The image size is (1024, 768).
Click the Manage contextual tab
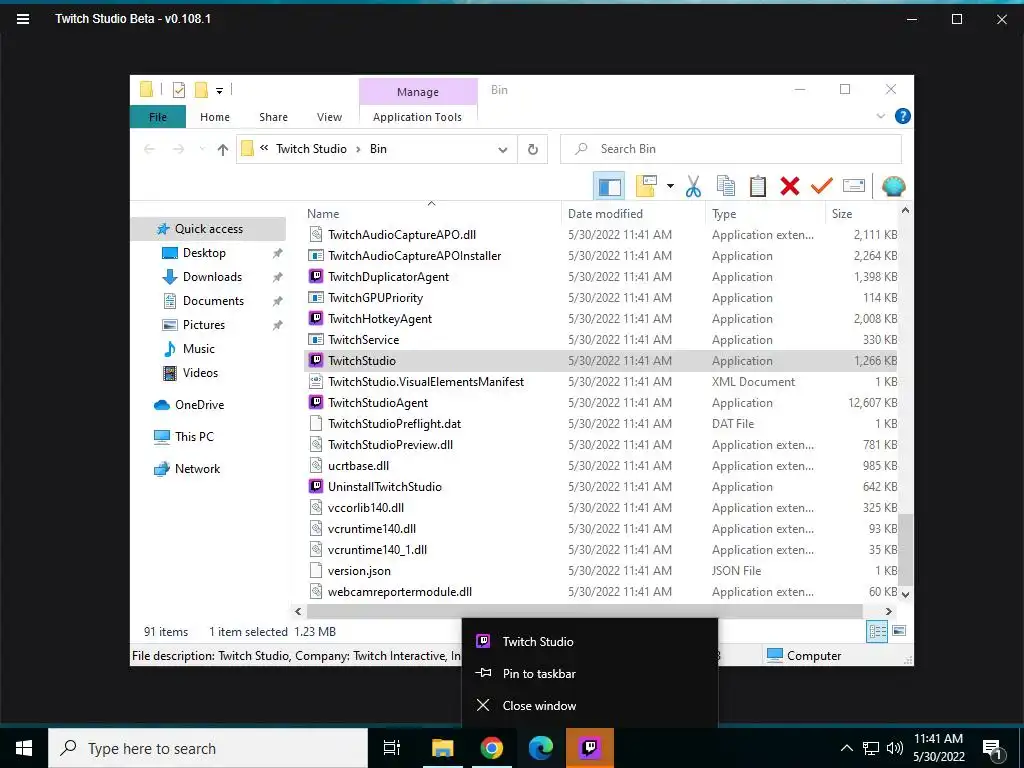418,92
